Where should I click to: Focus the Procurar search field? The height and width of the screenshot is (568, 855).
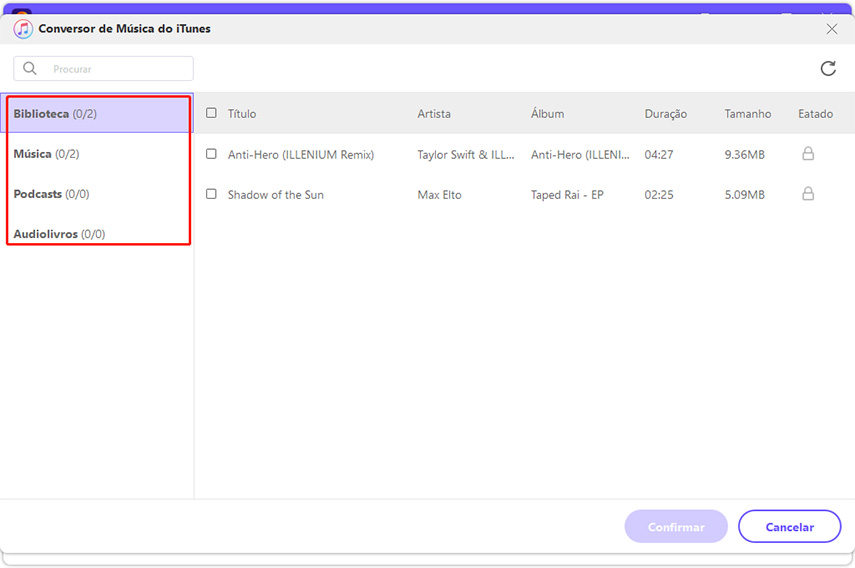point(104,69)
